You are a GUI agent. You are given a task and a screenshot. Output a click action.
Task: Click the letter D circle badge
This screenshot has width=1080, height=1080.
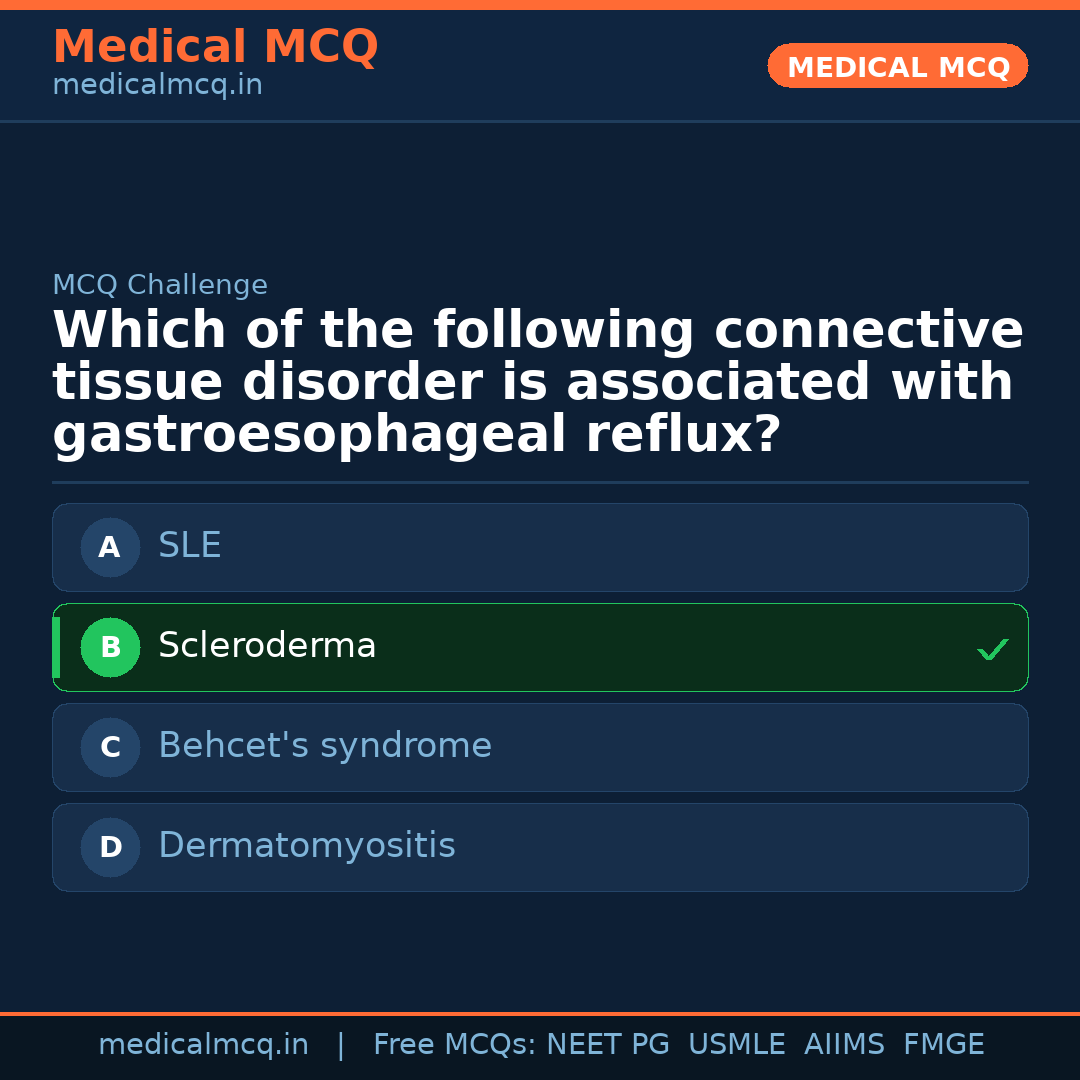[110, 847]
